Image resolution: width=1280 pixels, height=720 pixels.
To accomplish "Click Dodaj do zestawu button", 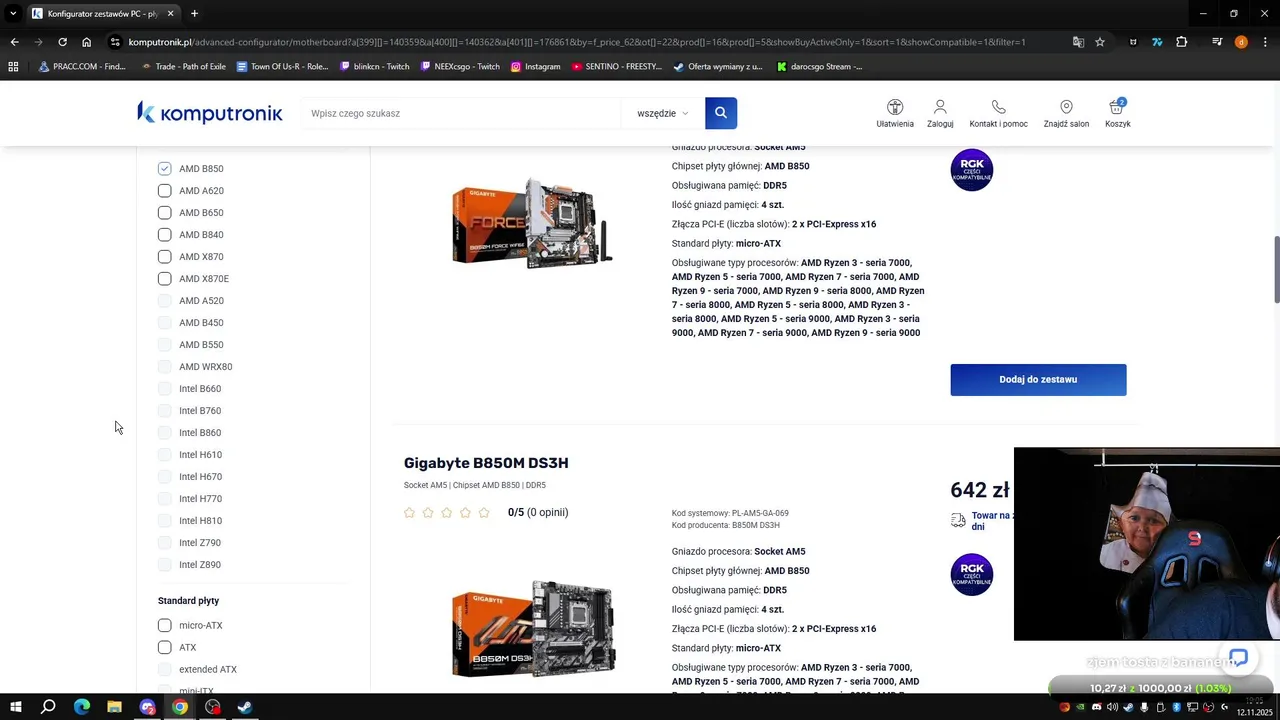I will 1038,380.
